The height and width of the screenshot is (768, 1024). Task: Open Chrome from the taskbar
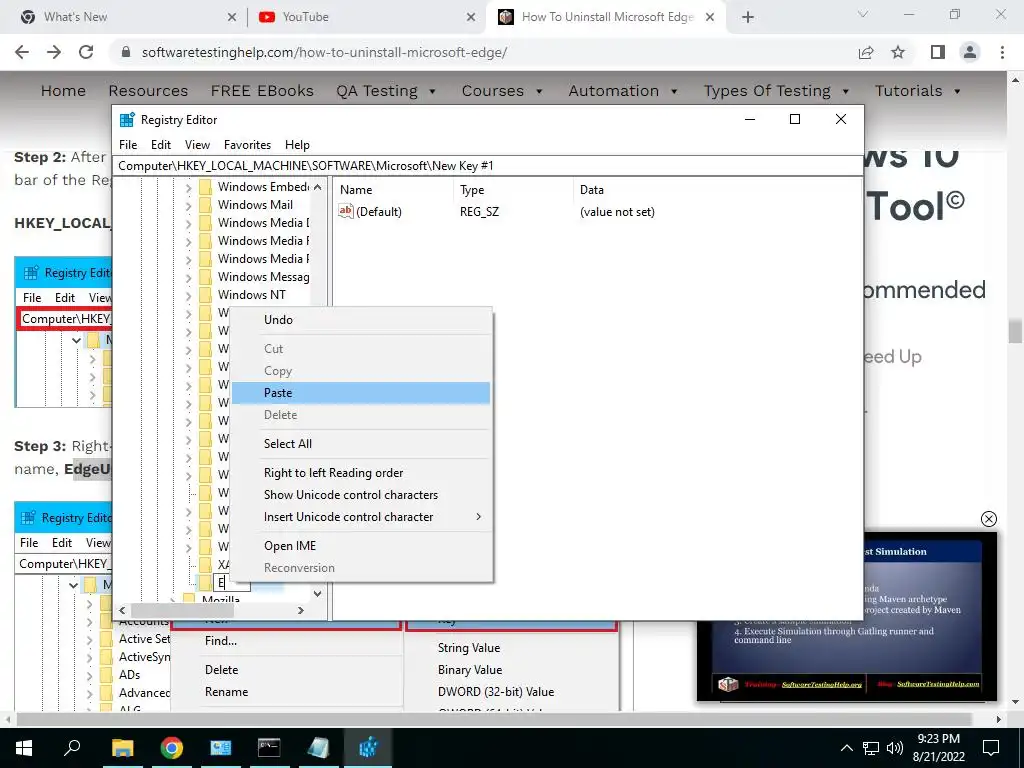[172, 748]
